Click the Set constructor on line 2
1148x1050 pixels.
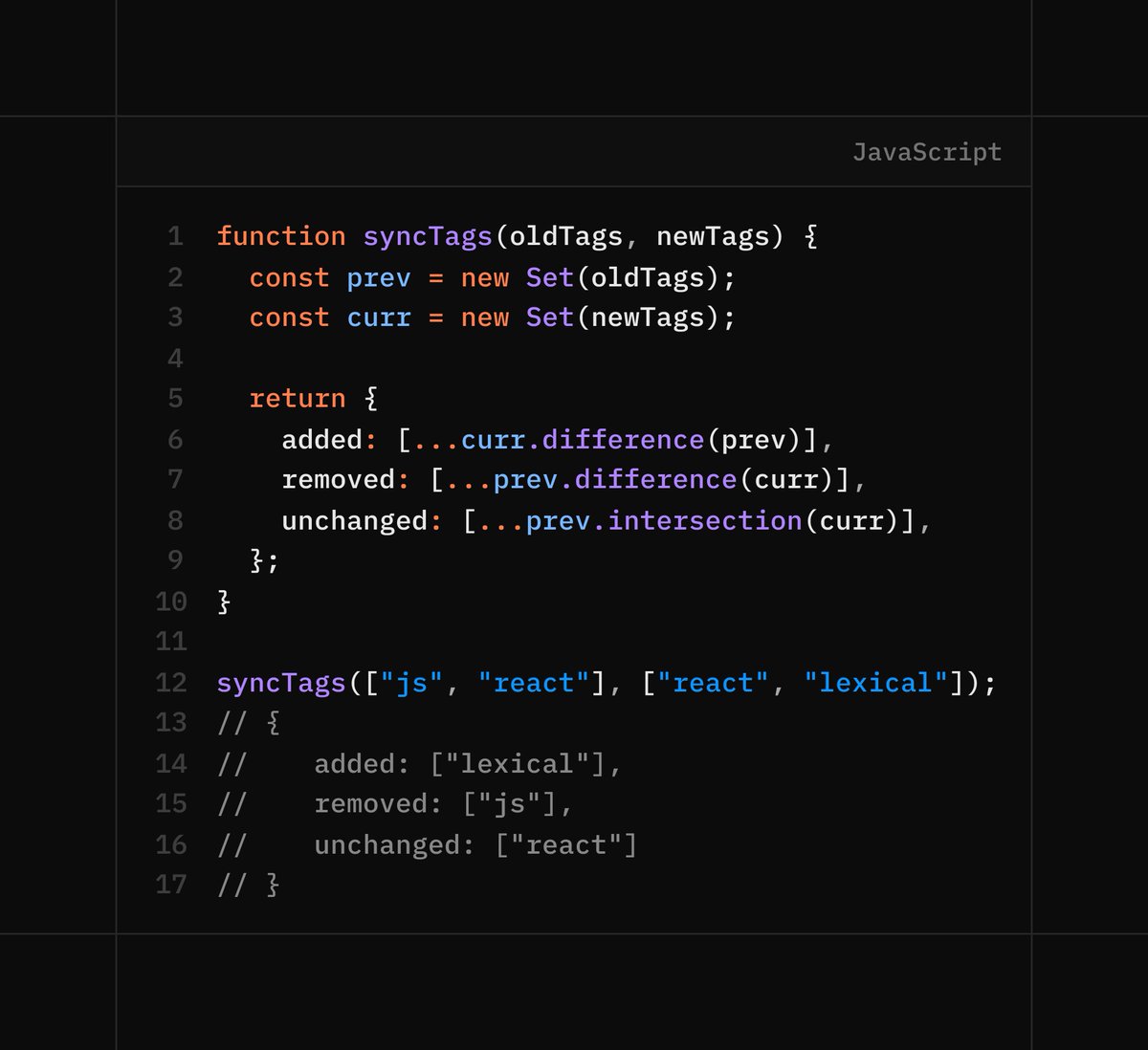click(x=548, y=277)
